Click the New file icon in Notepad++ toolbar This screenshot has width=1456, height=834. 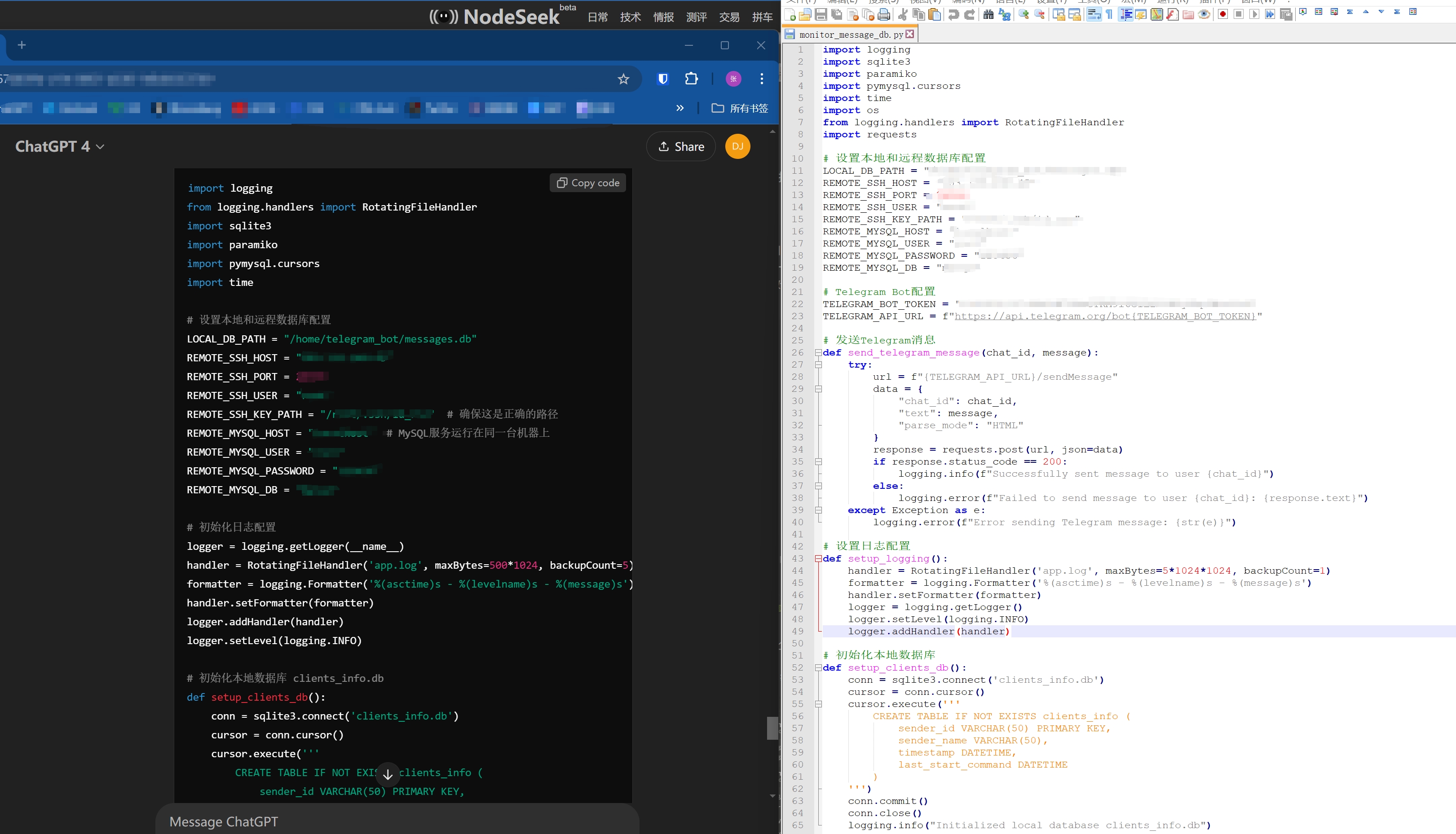coord(790,14)
